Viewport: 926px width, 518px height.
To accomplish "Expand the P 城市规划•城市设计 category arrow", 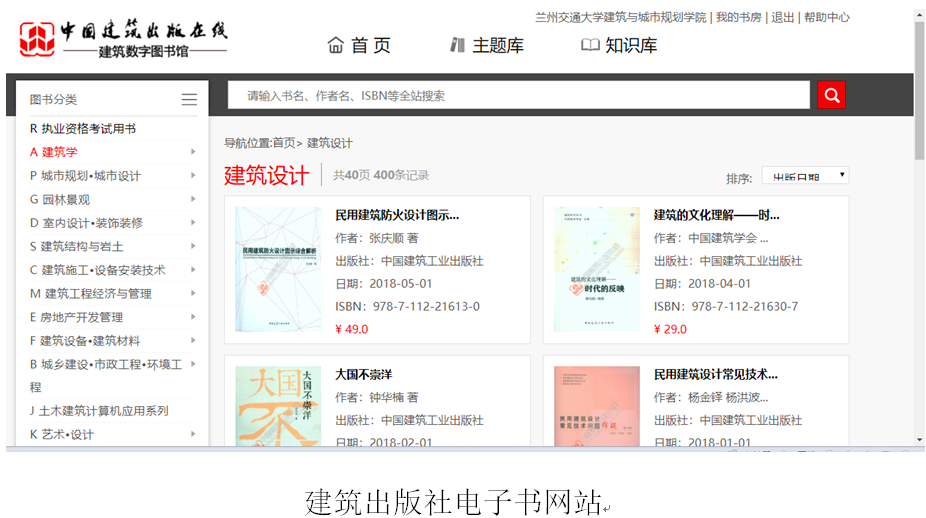I will [193, 176].
